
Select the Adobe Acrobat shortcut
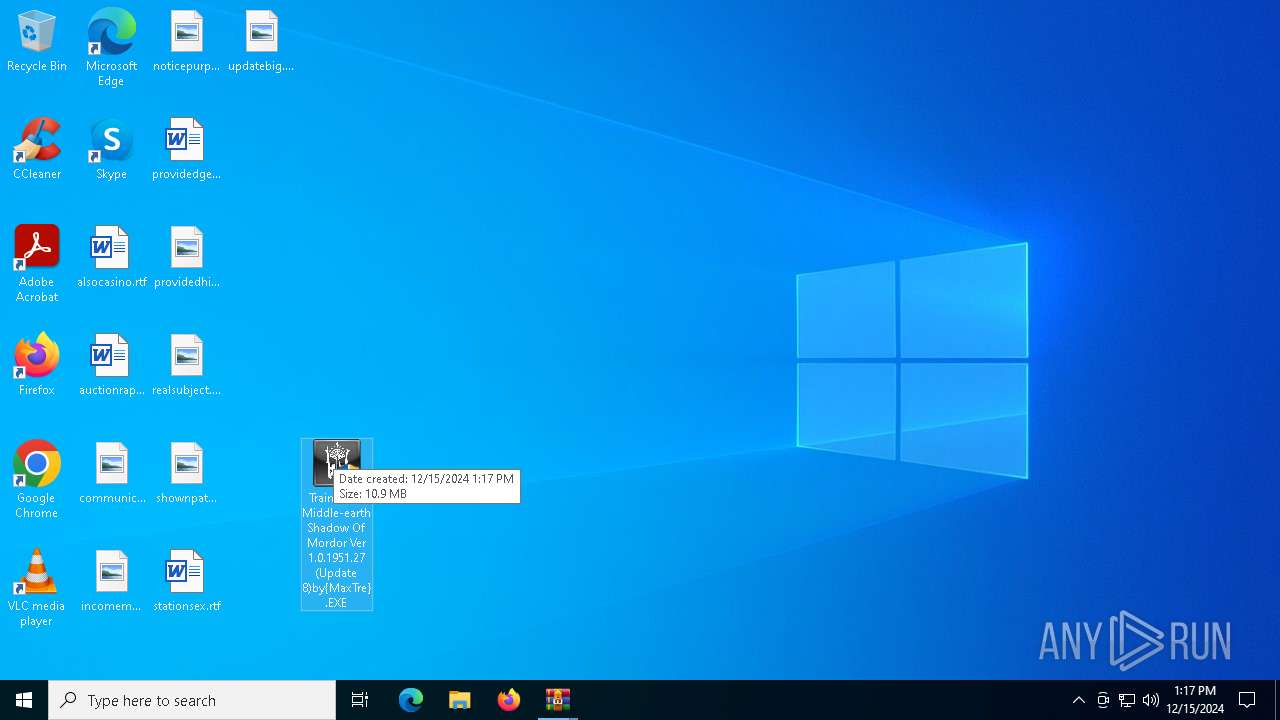click(x=37, y=264)
